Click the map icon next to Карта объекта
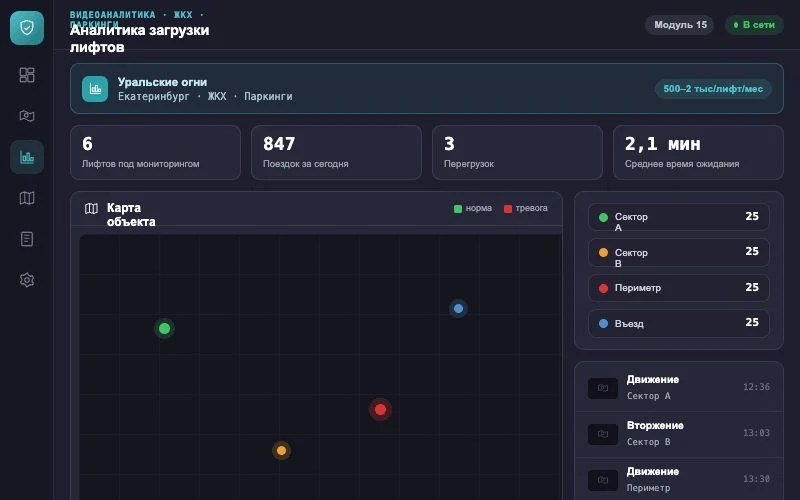The height and width of the screenshot is (500, 800). pyautogui.click(x=91, y=208)
